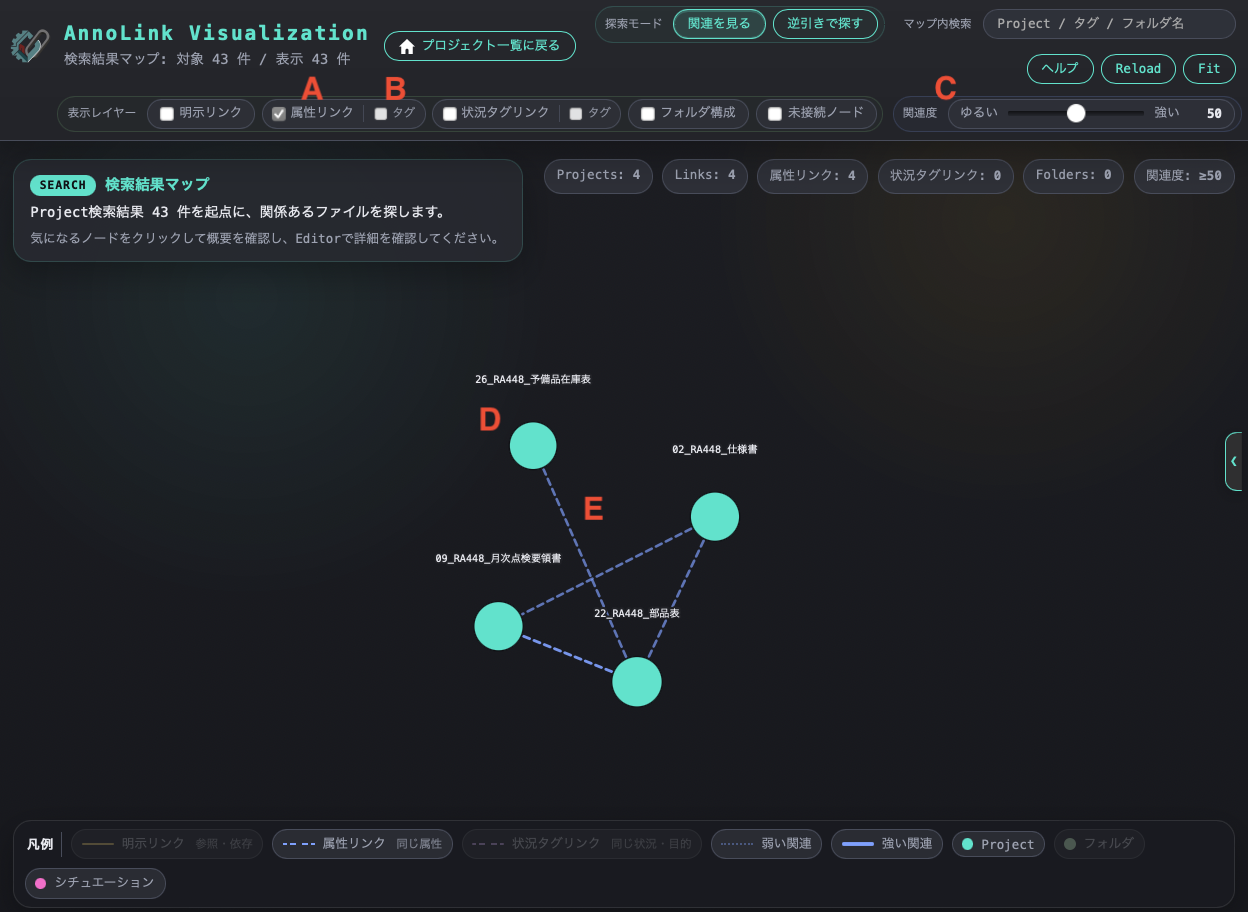Switch to 逆引きで探す exploration mode
1248x912 pixels.
pos(825,24)
